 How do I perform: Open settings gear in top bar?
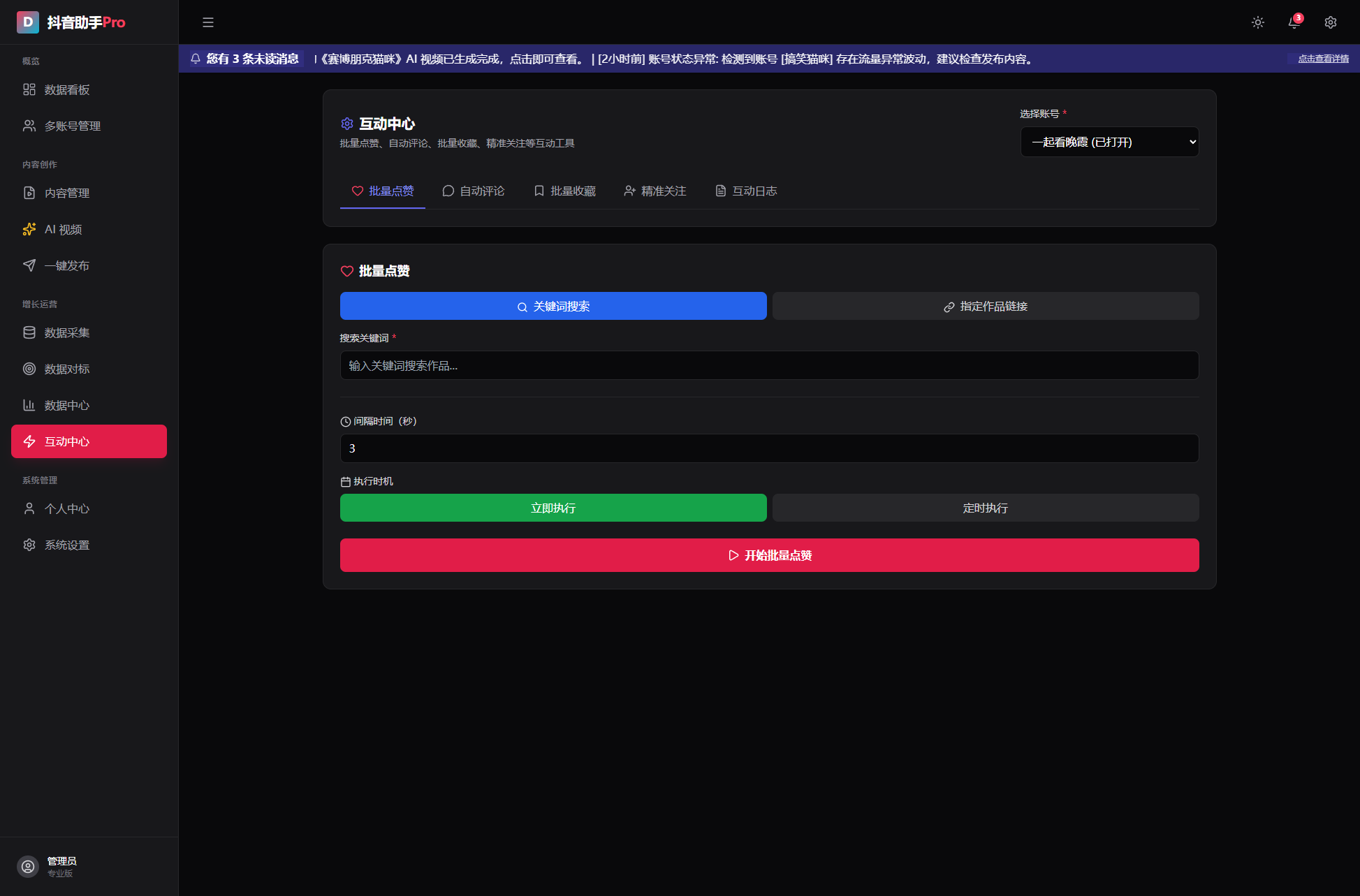tap(1331, 22)
